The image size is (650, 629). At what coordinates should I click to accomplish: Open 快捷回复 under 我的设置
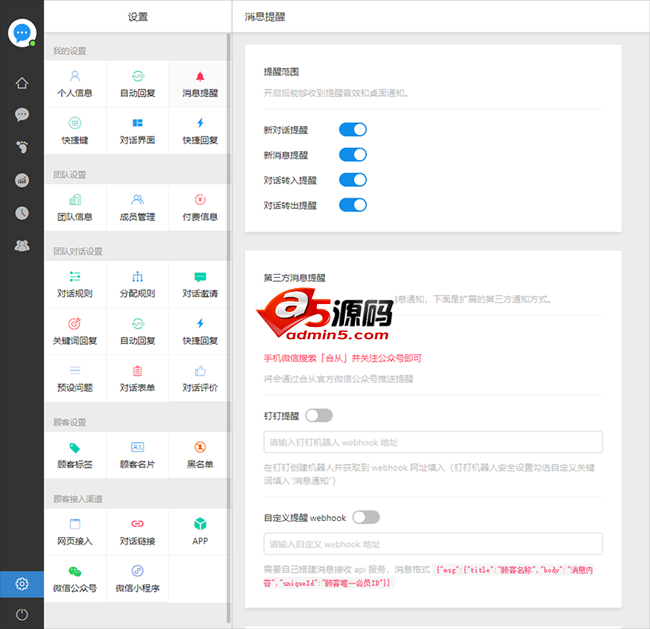(x=200, y=131)
